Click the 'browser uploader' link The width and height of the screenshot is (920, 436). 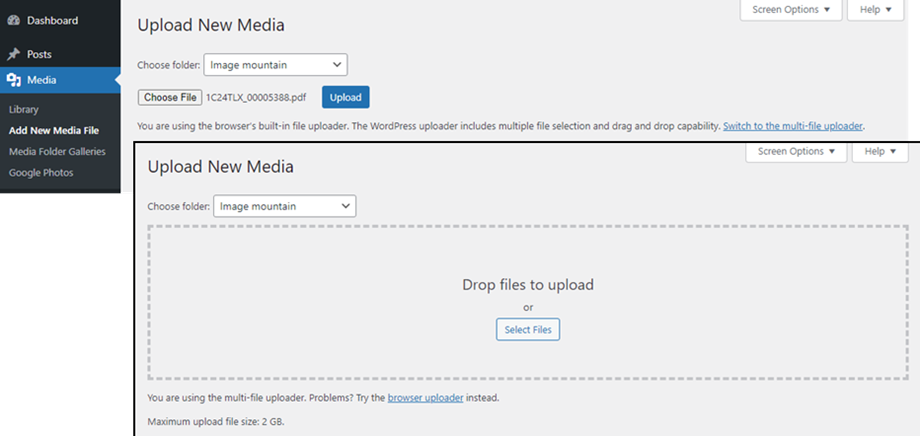coord(423,398)
